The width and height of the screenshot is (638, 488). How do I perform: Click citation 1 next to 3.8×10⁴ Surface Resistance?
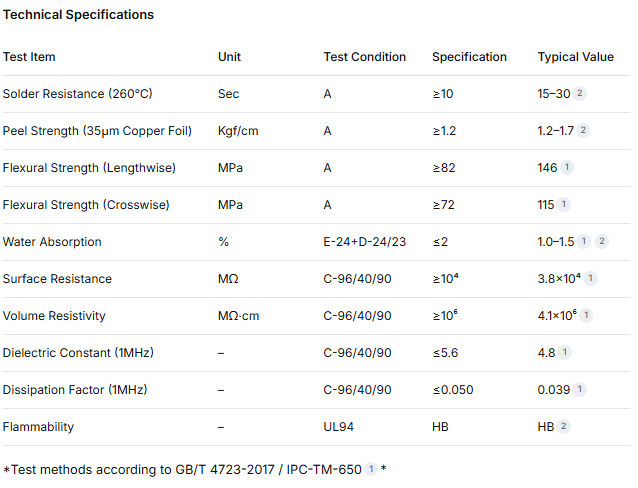pyautogui.click(x=590, y=278)
